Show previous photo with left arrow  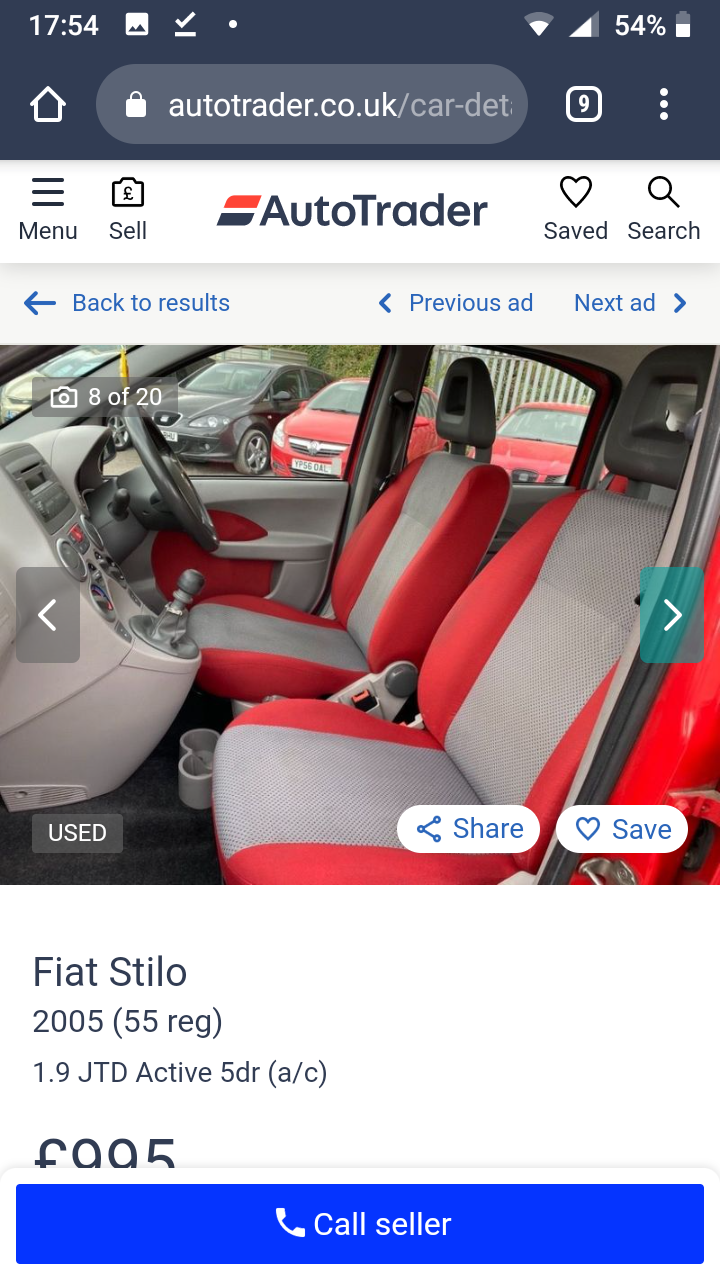coord(48,615)
